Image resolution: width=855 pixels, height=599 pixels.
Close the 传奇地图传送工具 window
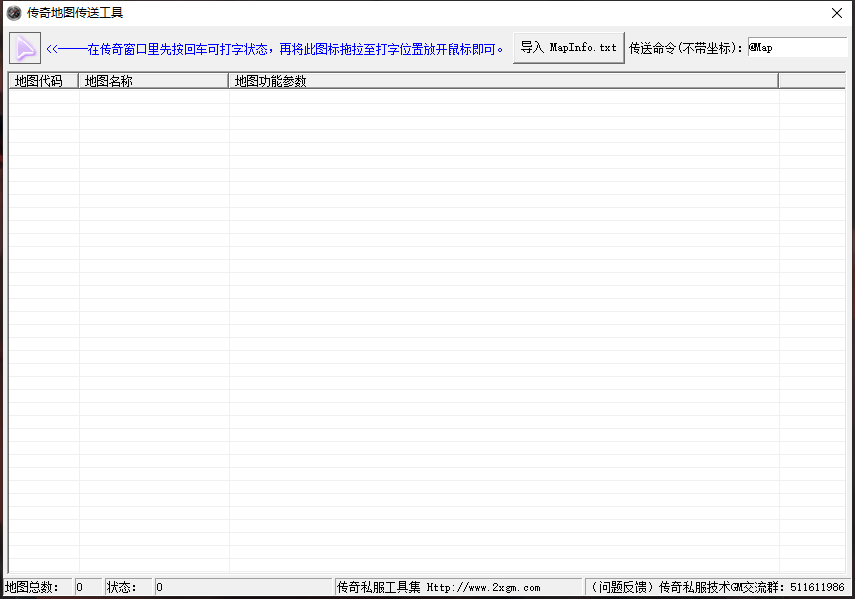pyautogui.click(x=836, y=13)
